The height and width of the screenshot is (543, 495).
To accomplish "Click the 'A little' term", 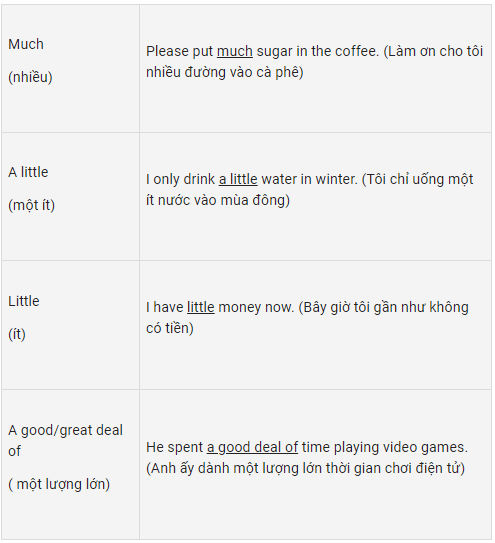I will (28, 172).
